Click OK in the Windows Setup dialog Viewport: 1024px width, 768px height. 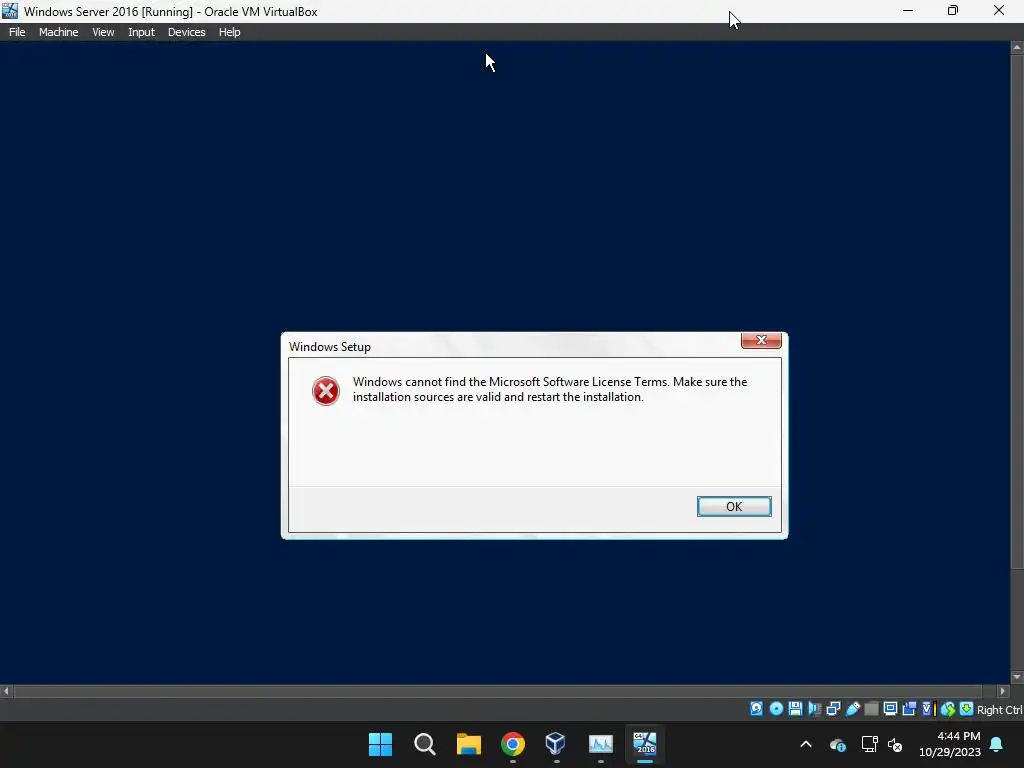(734, 506)
